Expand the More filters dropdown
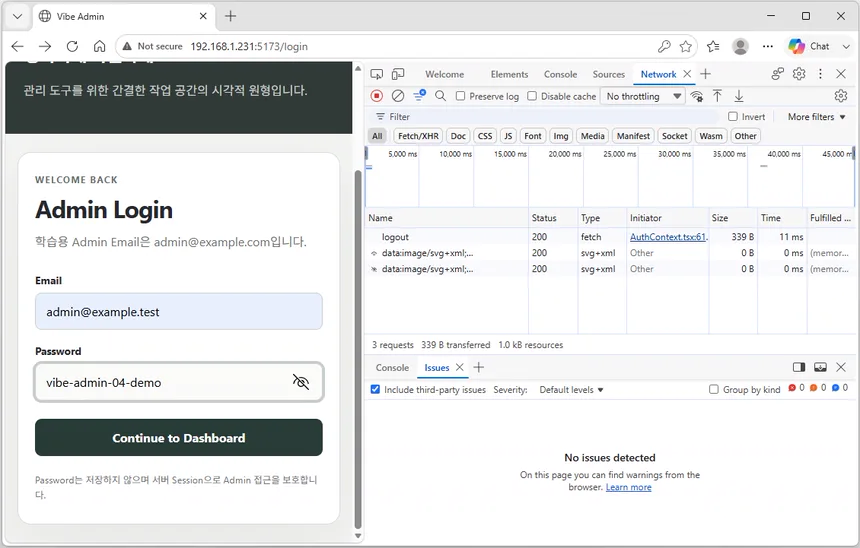Screen dimensions: 860x548 click(816, 117)
